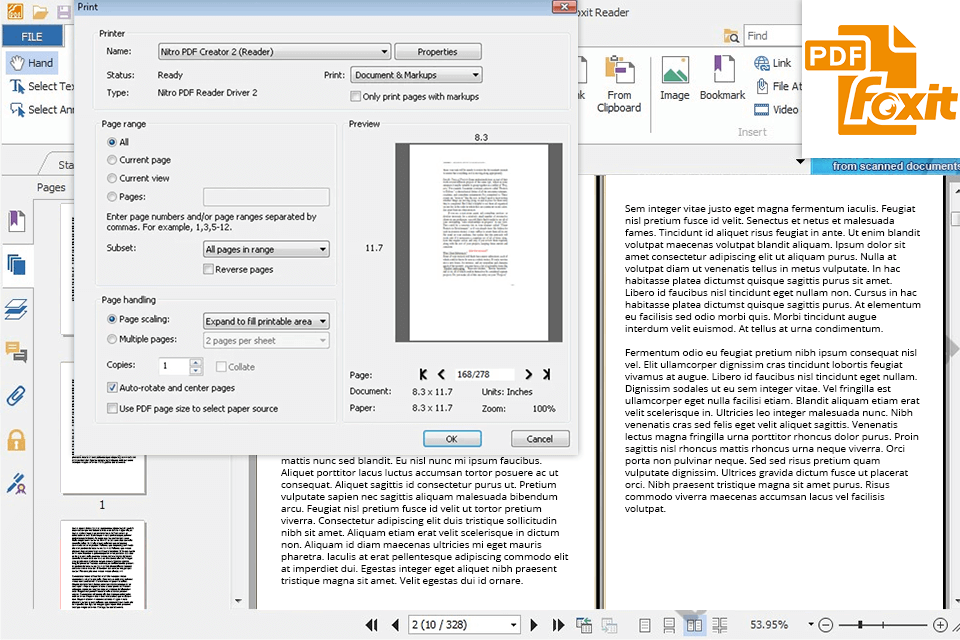Expand the Subset dropdown
Image resolution: width=960 pixels, height=640 pixels.
(x=266, y=249)
